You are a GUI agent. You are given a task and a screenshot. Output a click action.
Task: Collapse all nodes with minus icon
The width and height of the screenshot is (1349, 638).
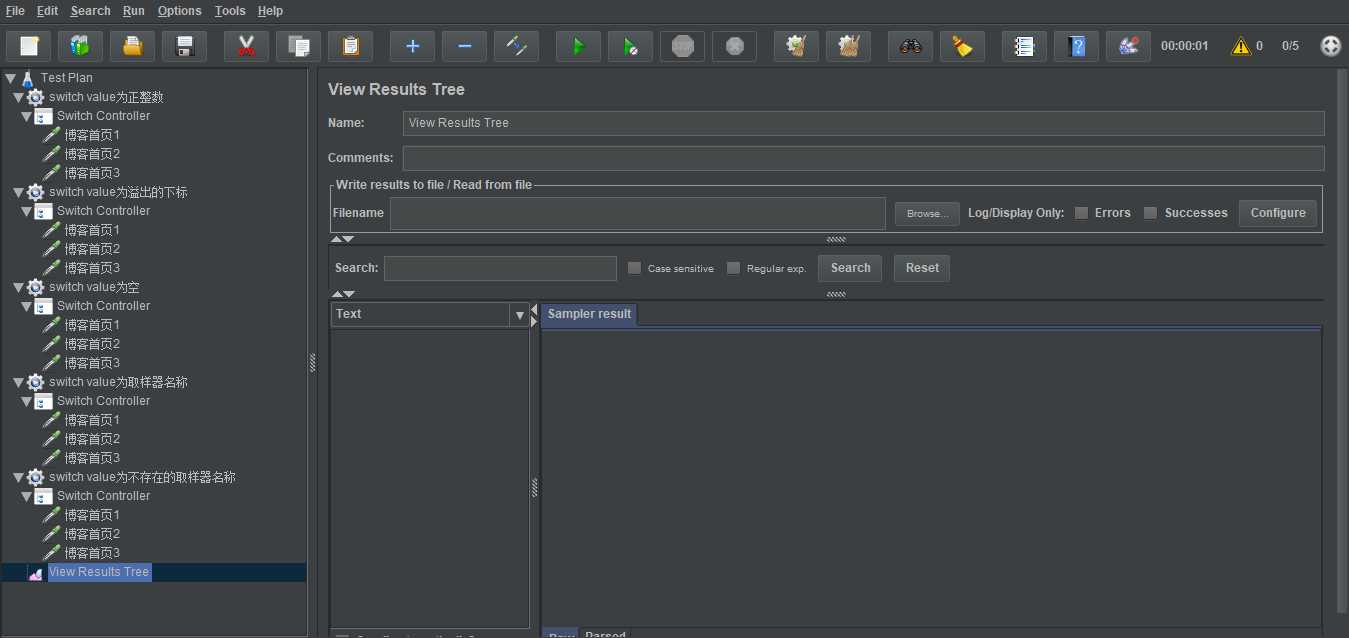tap(464, 46)
